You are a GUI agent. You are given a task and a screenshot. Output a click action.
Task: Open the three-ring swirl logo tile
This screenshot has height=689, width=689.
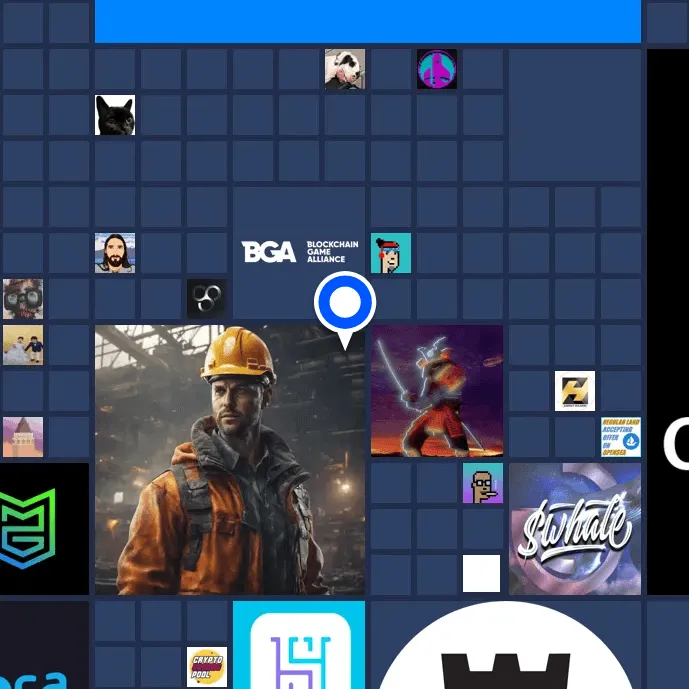[207, 299]
